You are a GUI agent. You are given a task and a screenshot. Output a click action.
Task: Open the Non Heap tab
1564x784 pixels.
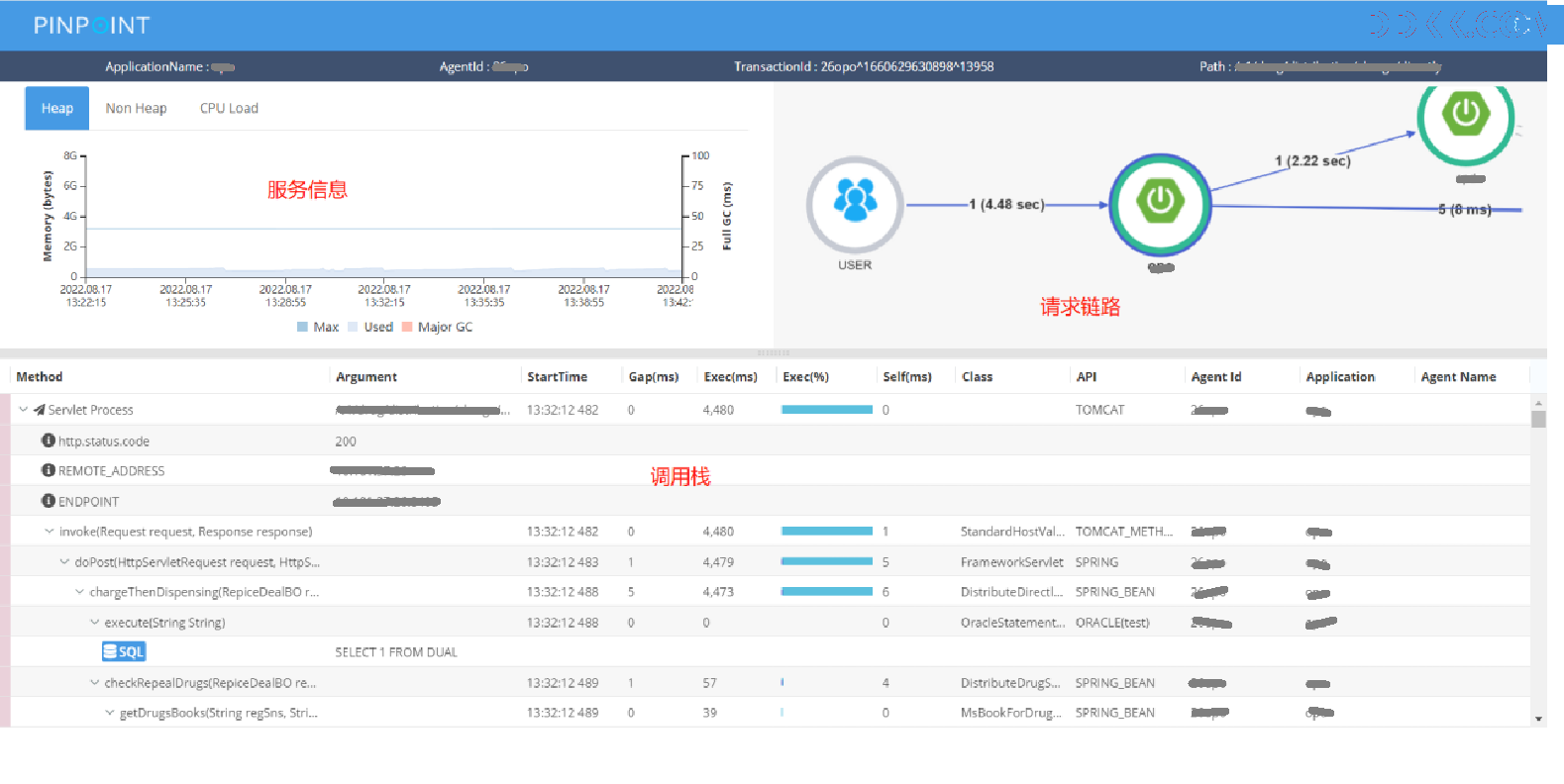(136, 108)
